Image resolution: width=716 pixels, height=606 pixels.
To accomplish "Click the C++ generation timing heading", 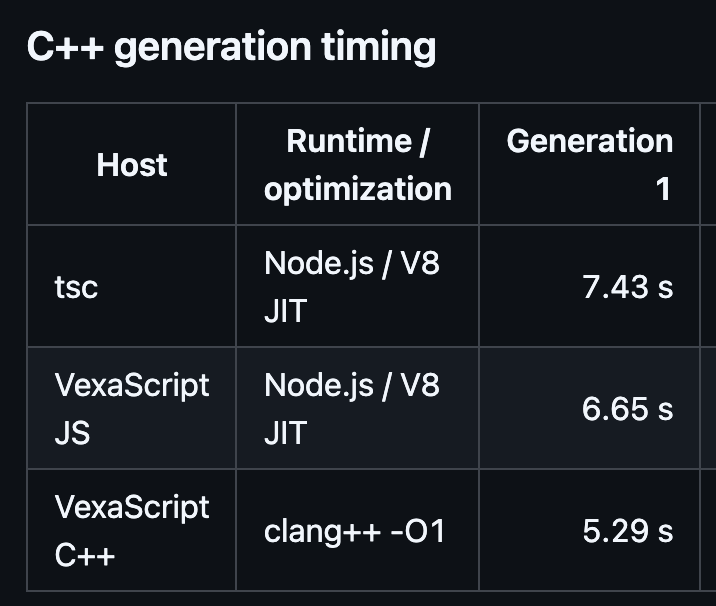I will point(232,48).
